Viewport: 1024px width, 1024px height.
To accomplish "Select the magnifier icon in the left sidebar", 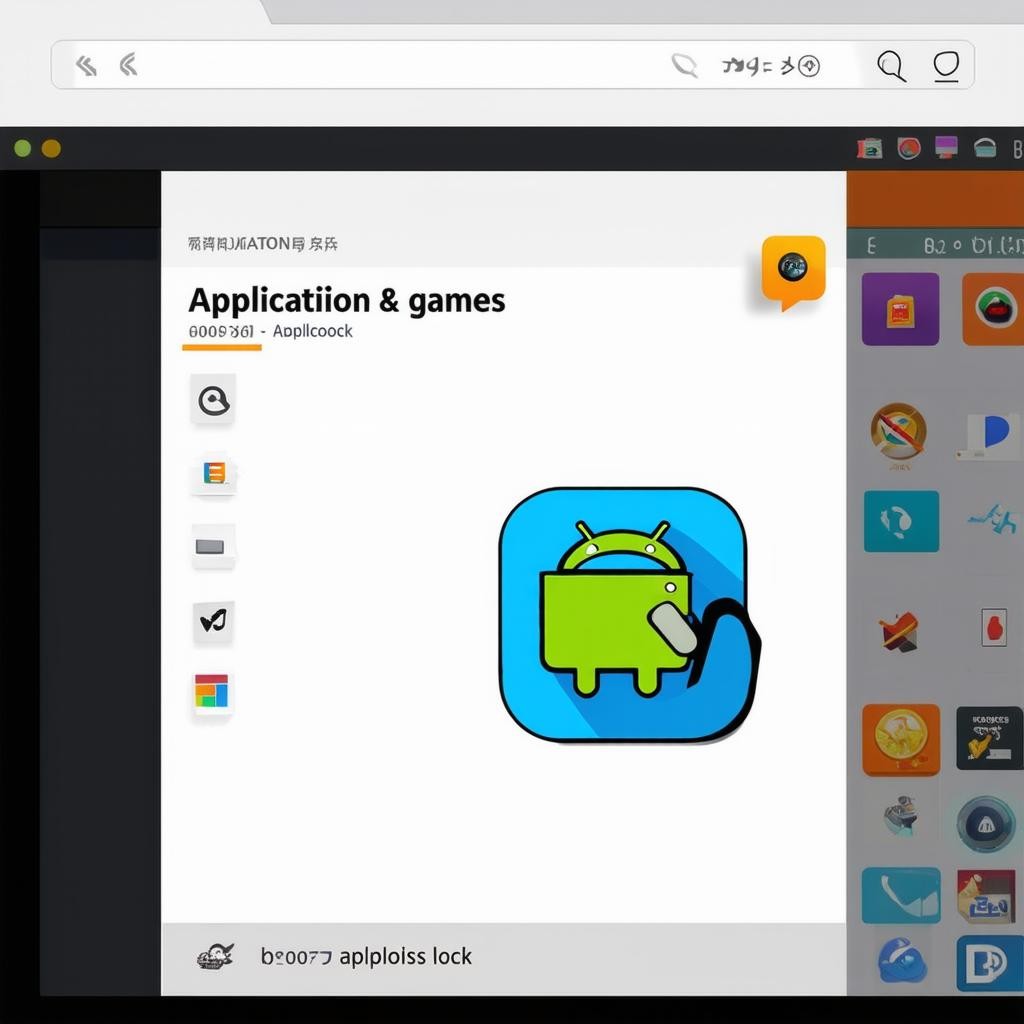I will 213,401.
